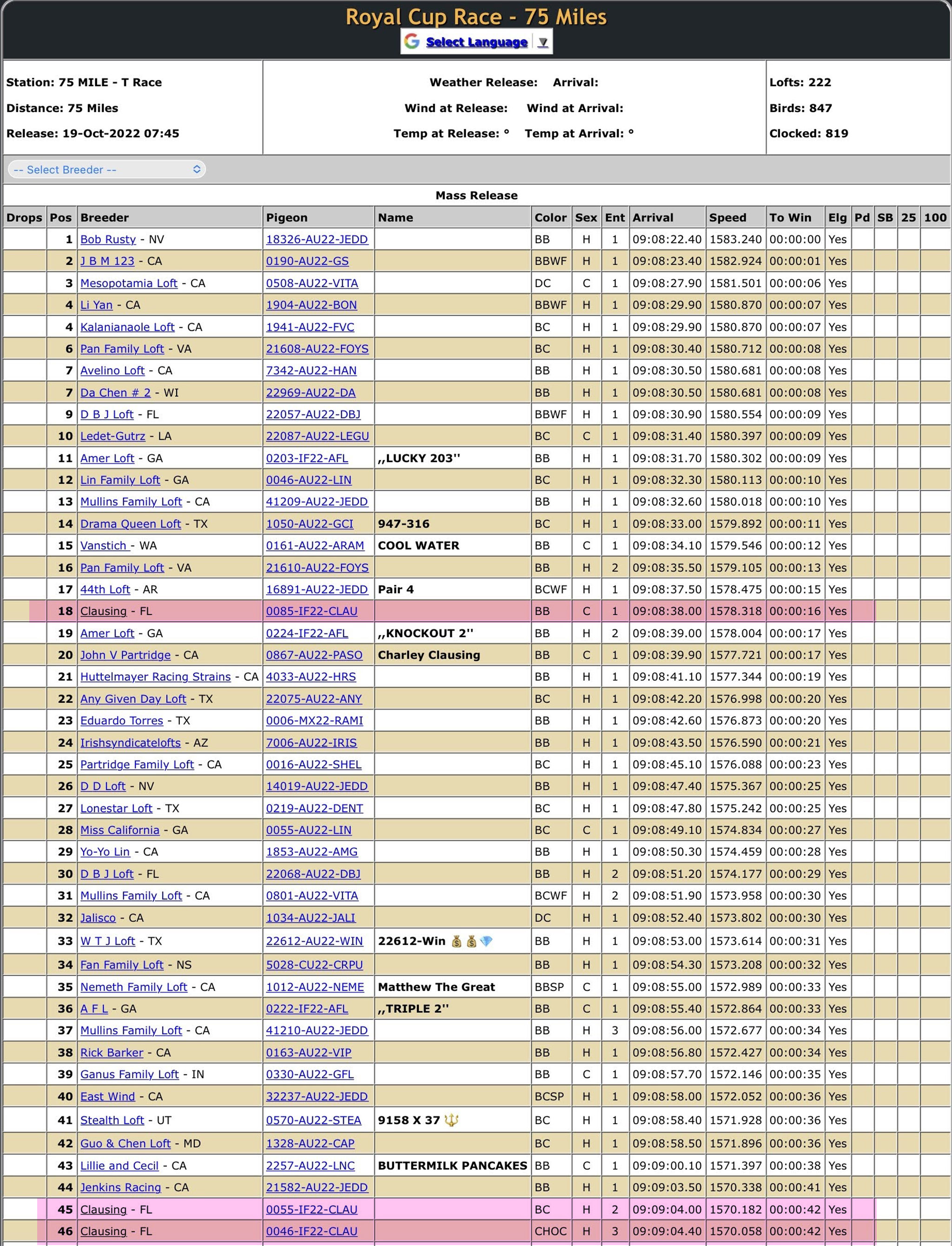Image resolution: width=952 pixels, height=1246 pixels.
Task: Open breeder link East Wind
Action: [108, 1096]
